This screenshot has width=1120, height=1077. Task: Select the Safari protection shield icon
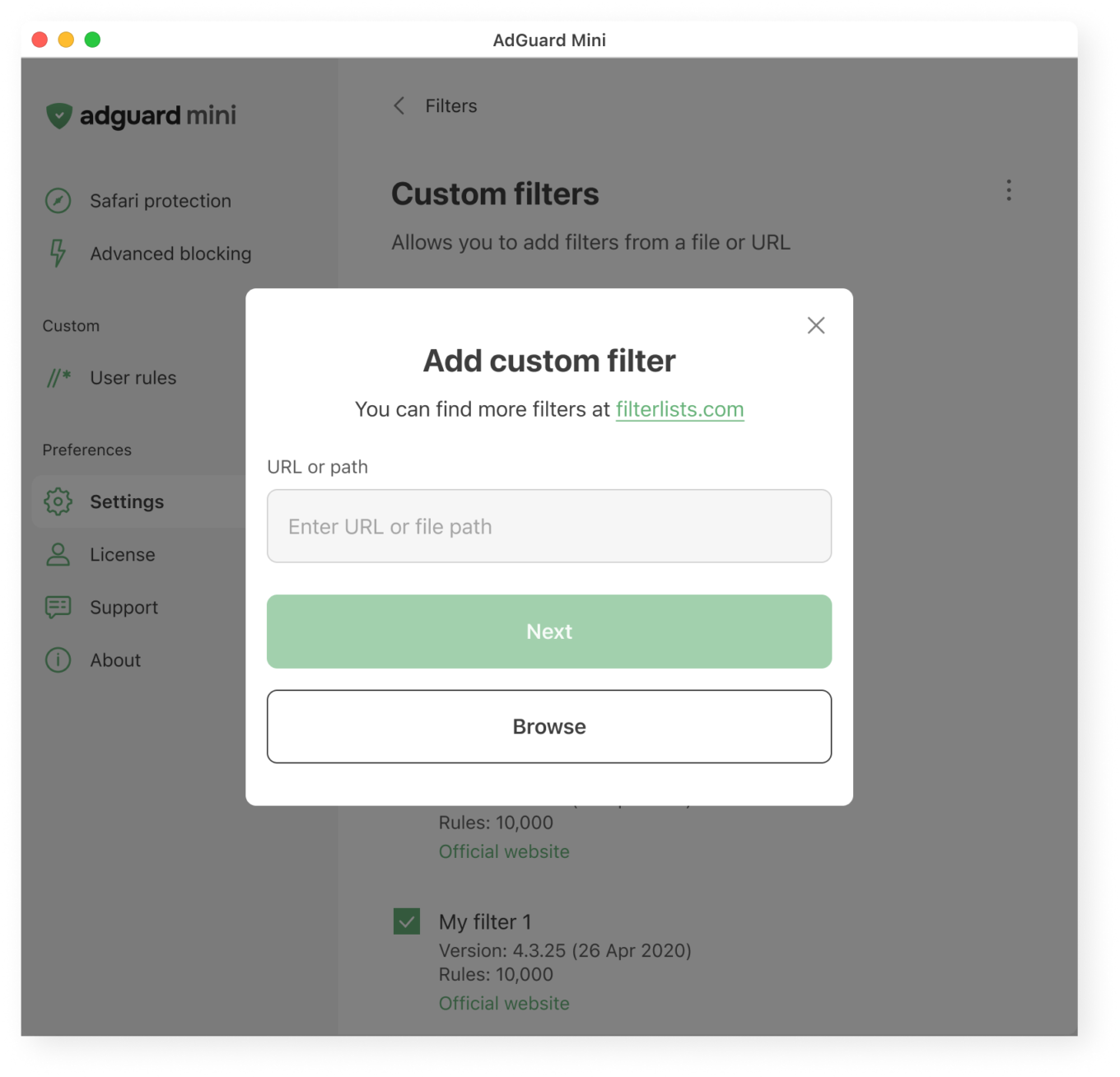(58, 200)
